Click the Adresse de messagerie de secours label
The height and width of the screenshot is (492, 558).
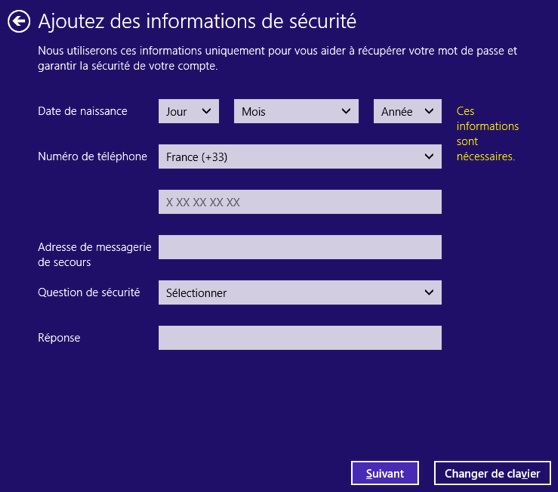click(95, 254)
